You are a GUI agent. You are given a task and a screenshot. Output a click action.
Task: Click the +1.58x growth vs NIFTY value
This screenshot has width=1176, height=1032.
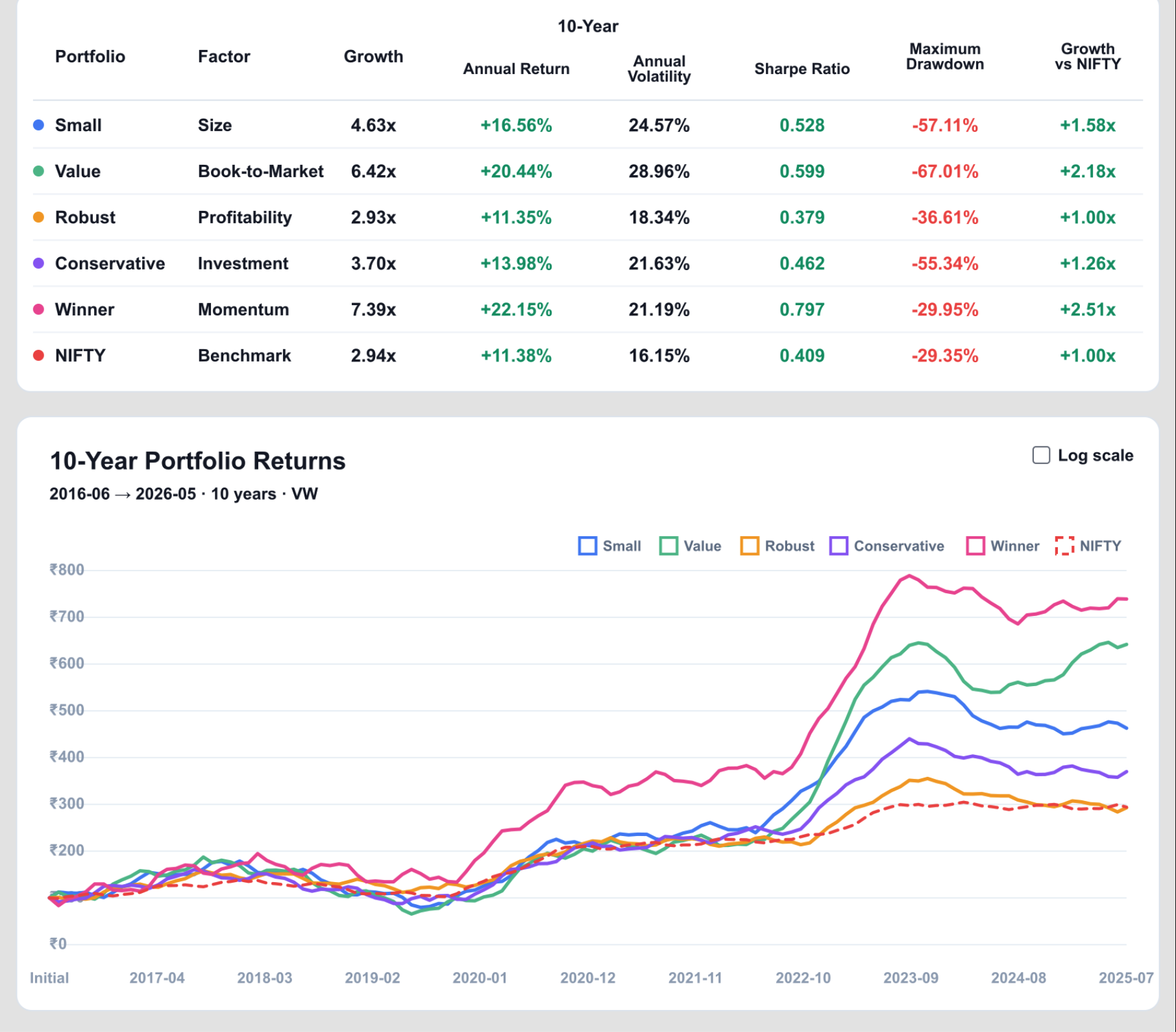click(x=1088, y=125)
